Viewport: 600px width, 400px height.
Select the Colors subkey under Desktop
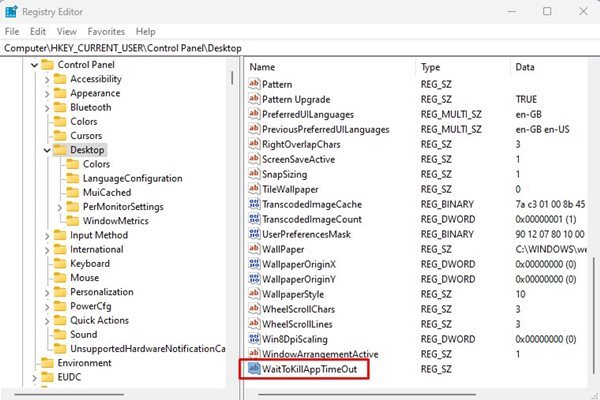coord(96,164)
